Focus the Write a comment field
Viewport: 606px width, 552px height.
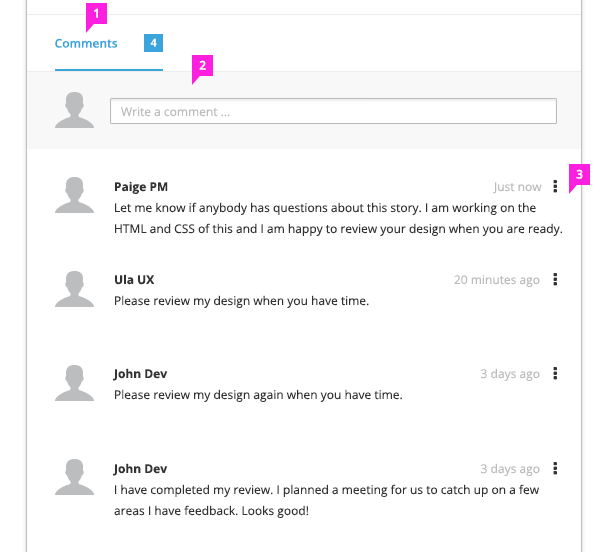[333, 111]
